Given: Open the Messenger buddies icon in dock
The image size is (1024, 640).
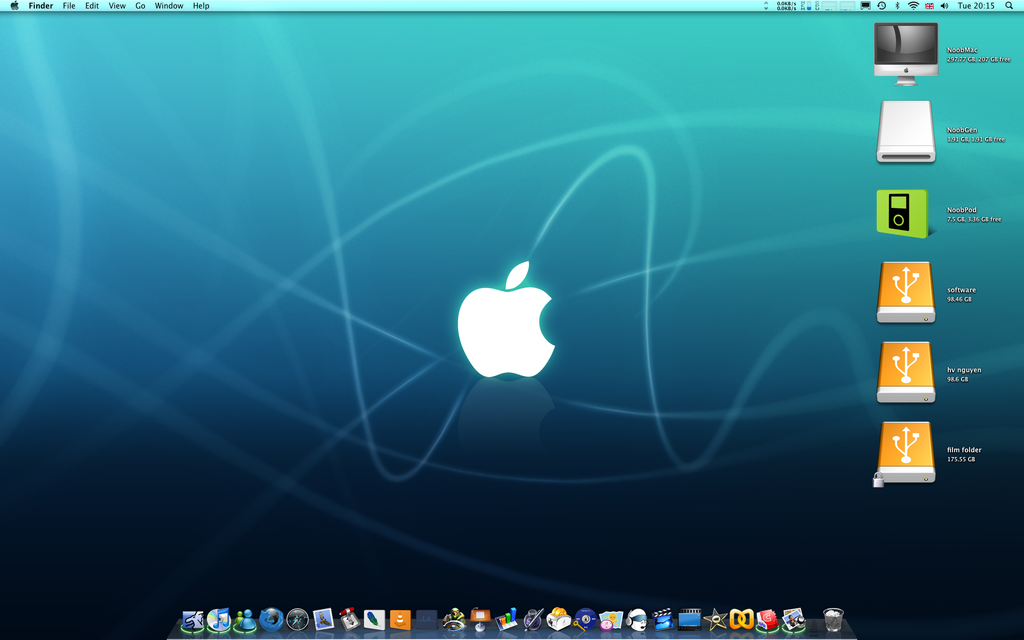Looking at the screenshot, I should (245, 619).
